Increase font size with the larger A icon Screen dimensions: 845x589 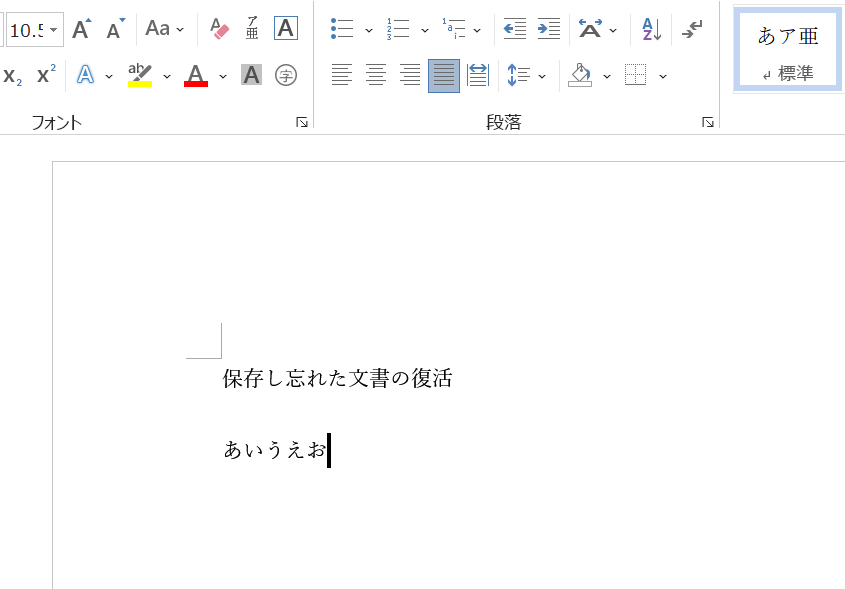pyautogui.click(x=81, y=29)
